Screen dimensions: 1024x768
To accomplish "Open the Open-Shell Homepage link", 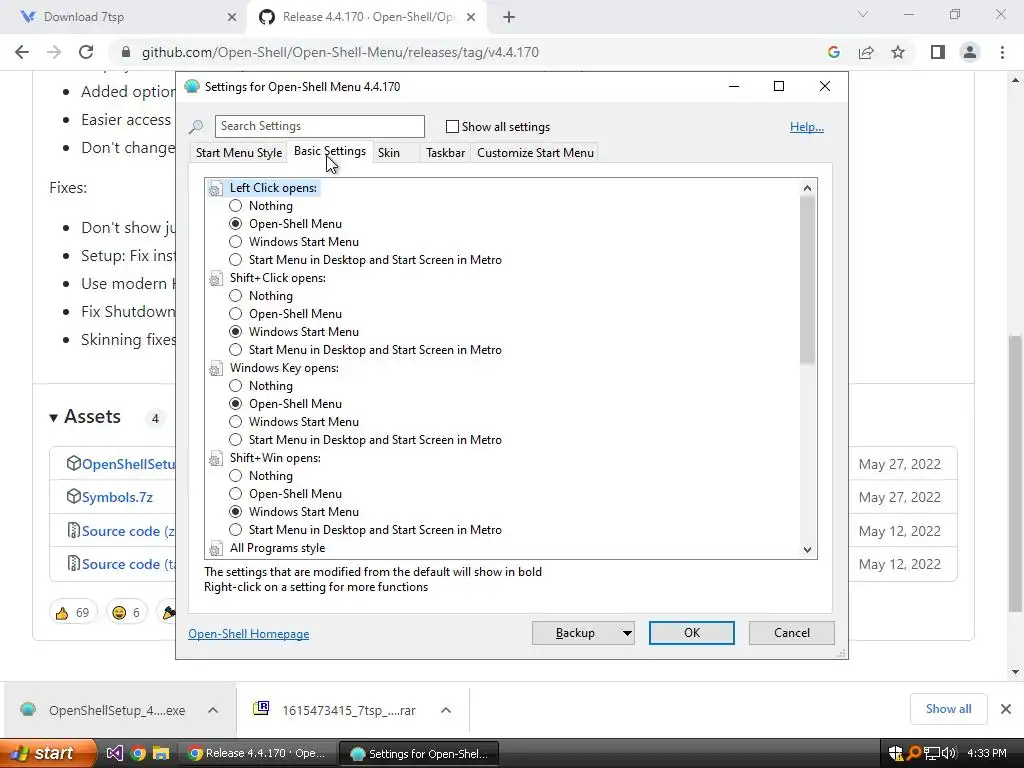I will (249, 634).
